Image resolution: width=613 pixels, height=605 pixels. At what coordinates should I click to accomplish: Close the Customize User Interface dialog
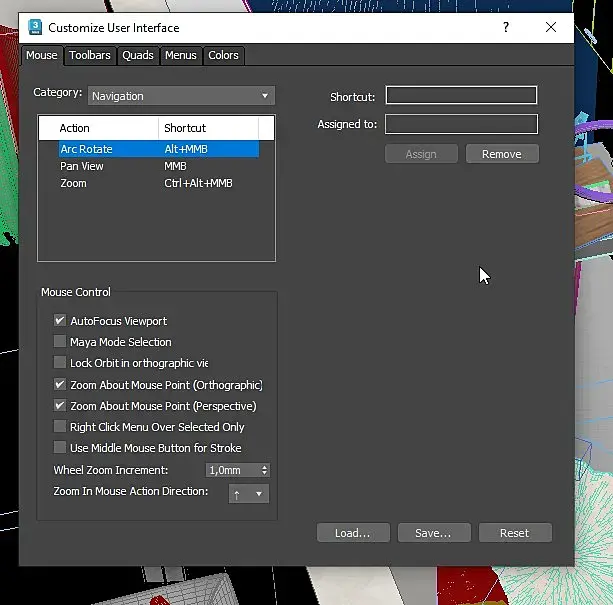[x=551, y=27]
